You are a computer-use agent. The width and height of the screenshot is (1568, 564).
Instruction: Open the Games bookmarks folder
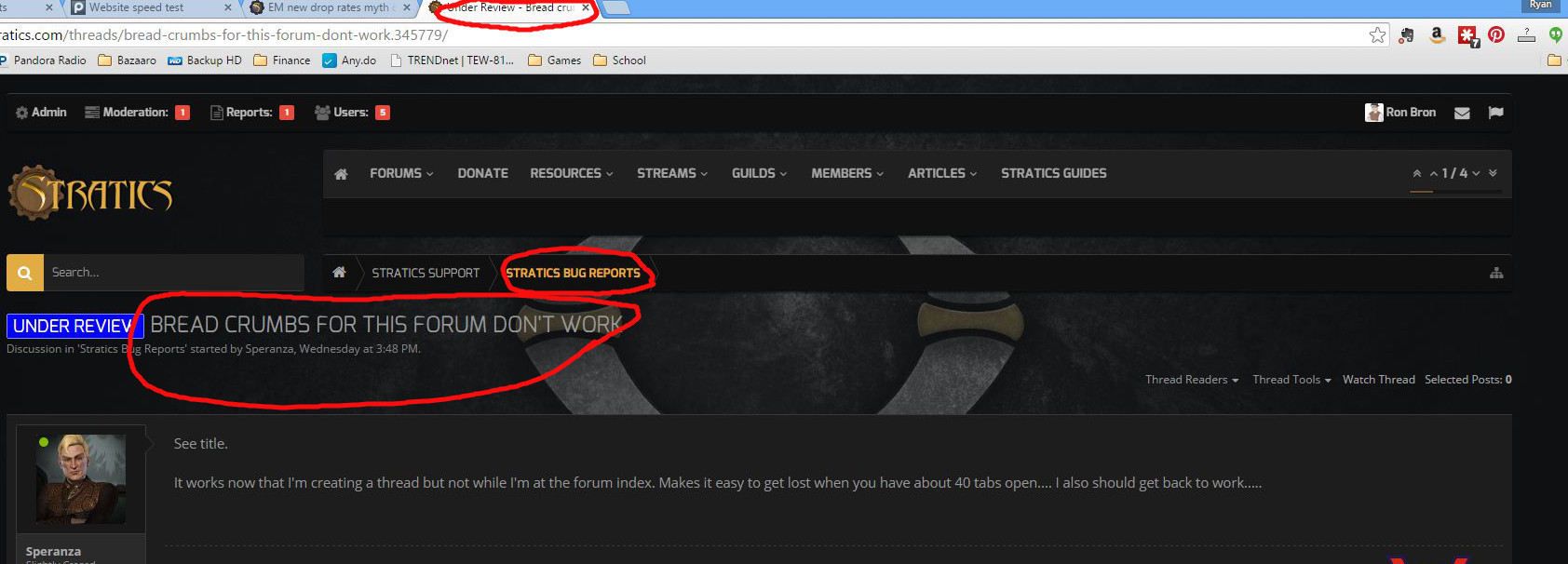(555, 60)
